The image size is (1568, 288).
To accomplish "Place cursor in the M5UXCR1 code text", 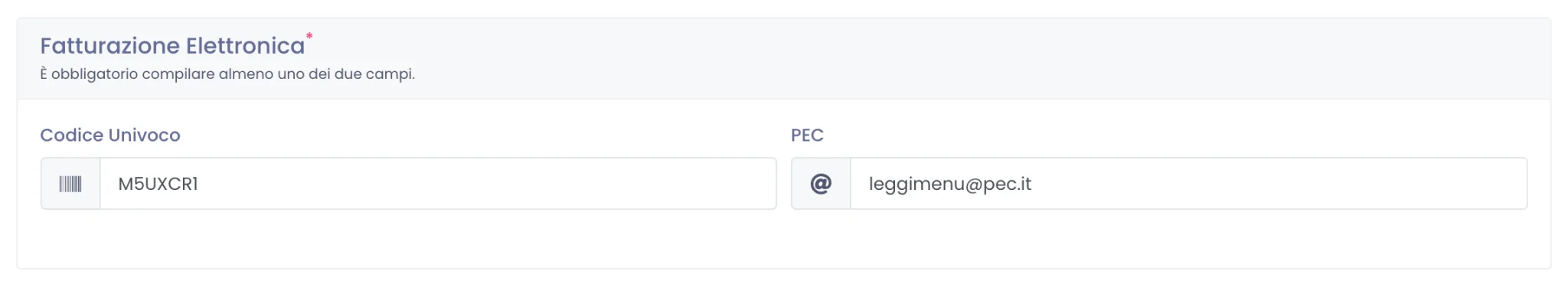I will tap(158, 184).
